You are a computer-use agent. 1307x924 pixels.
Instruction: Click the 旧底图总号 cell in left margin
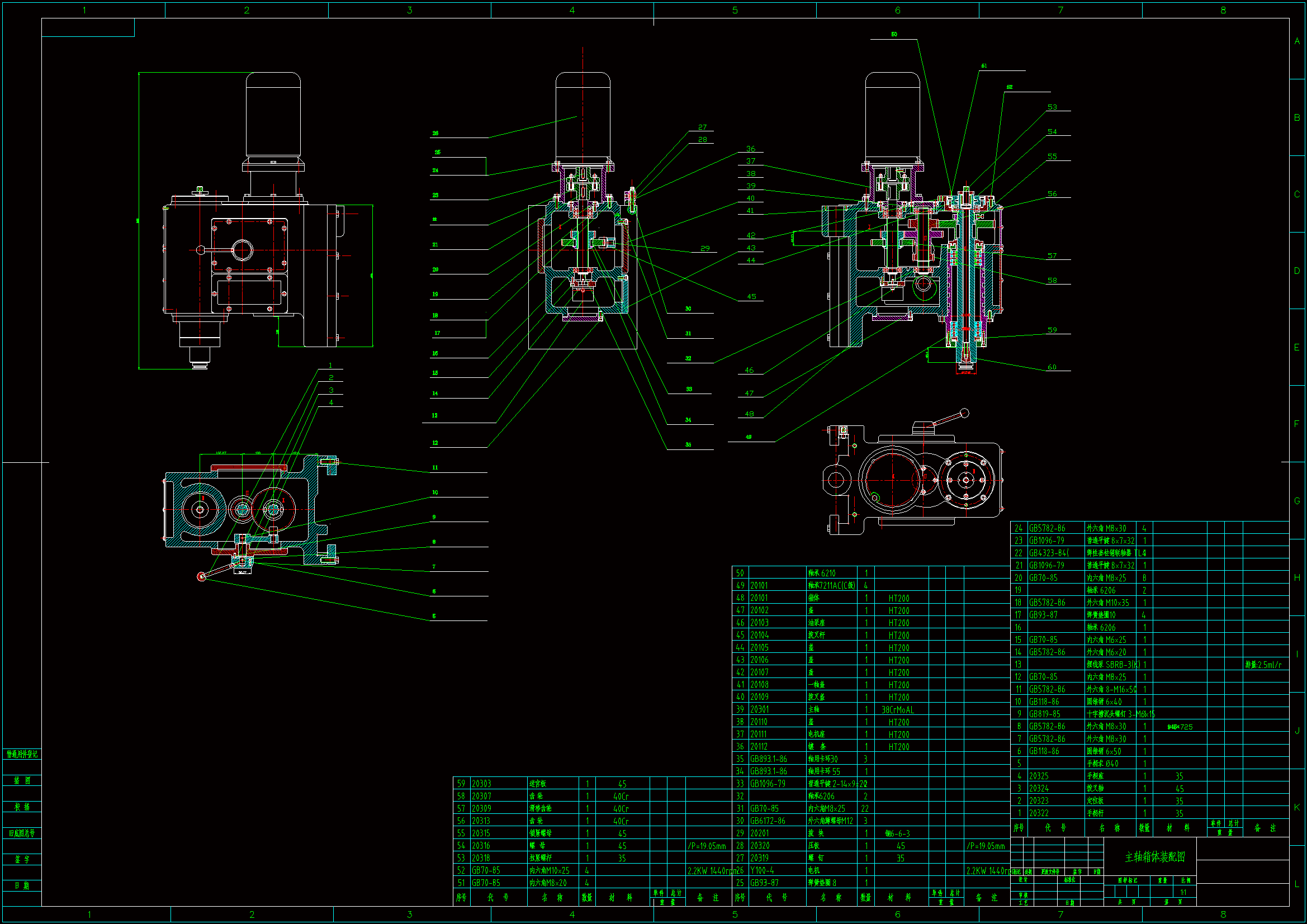click(x=22, y=833)
